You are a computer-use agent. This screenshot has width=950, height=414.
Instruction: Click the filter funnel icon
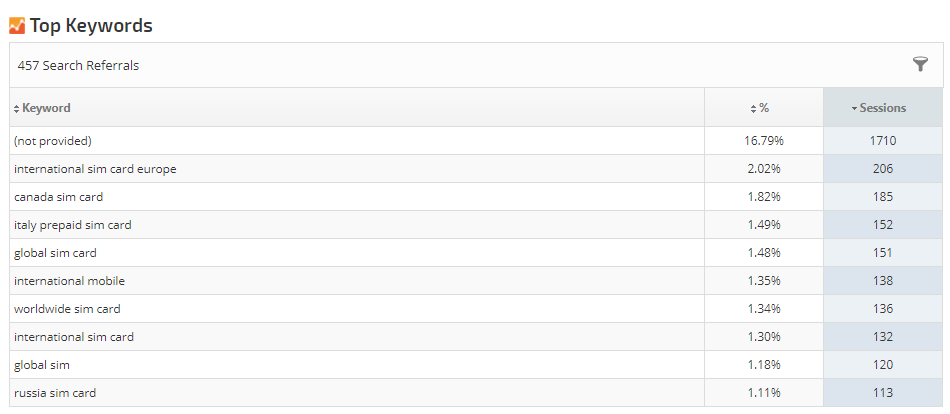coord(920,65)
